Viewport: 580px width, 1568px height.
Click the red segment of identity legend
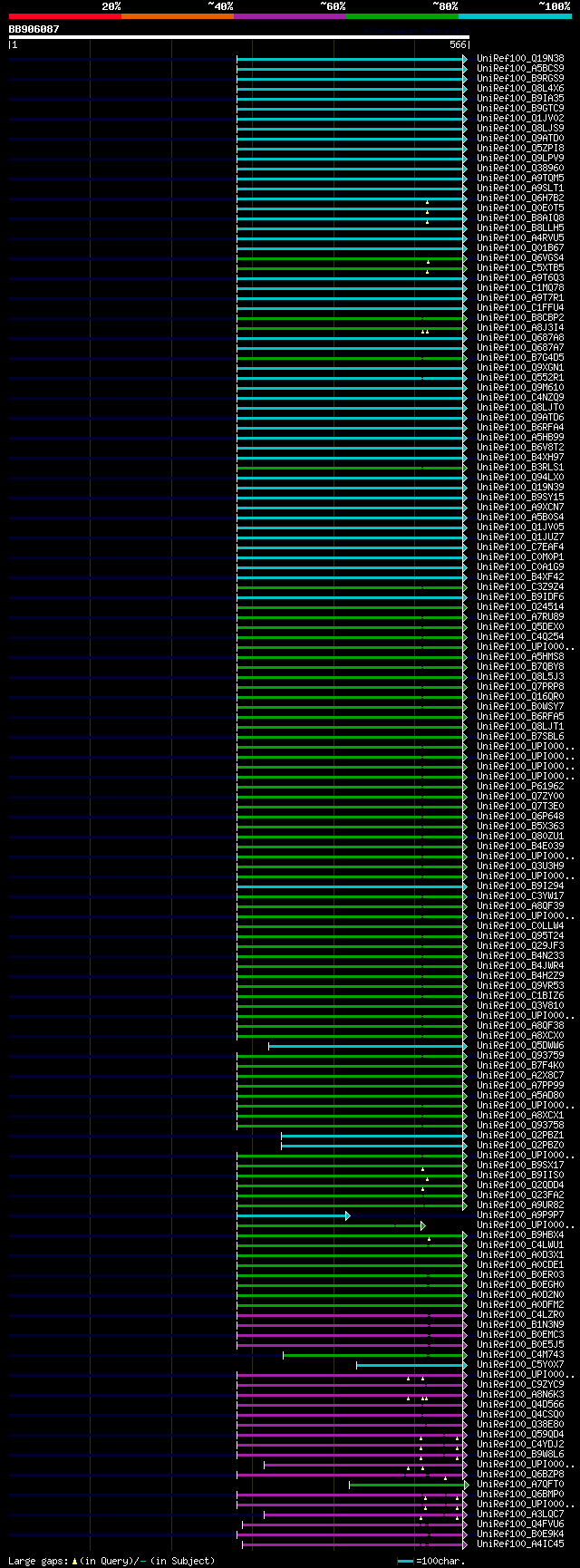pos(64,15)
